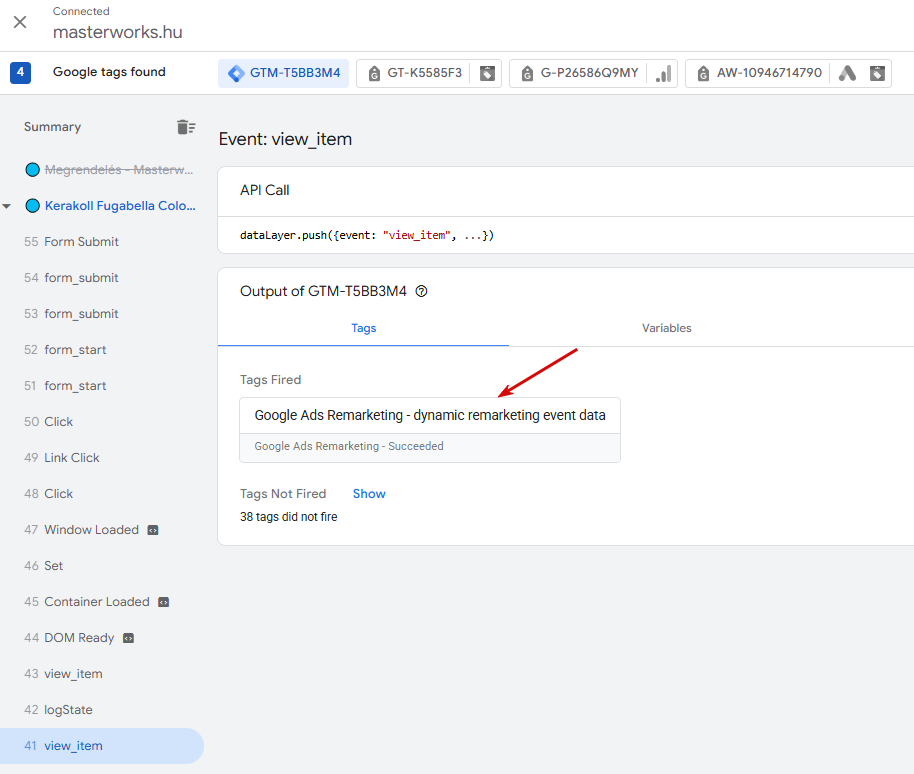The height and width of the screenshot is (774, 914).
Task: Click tag icon at right of AW-10946714790
Action: coord(877,73)
